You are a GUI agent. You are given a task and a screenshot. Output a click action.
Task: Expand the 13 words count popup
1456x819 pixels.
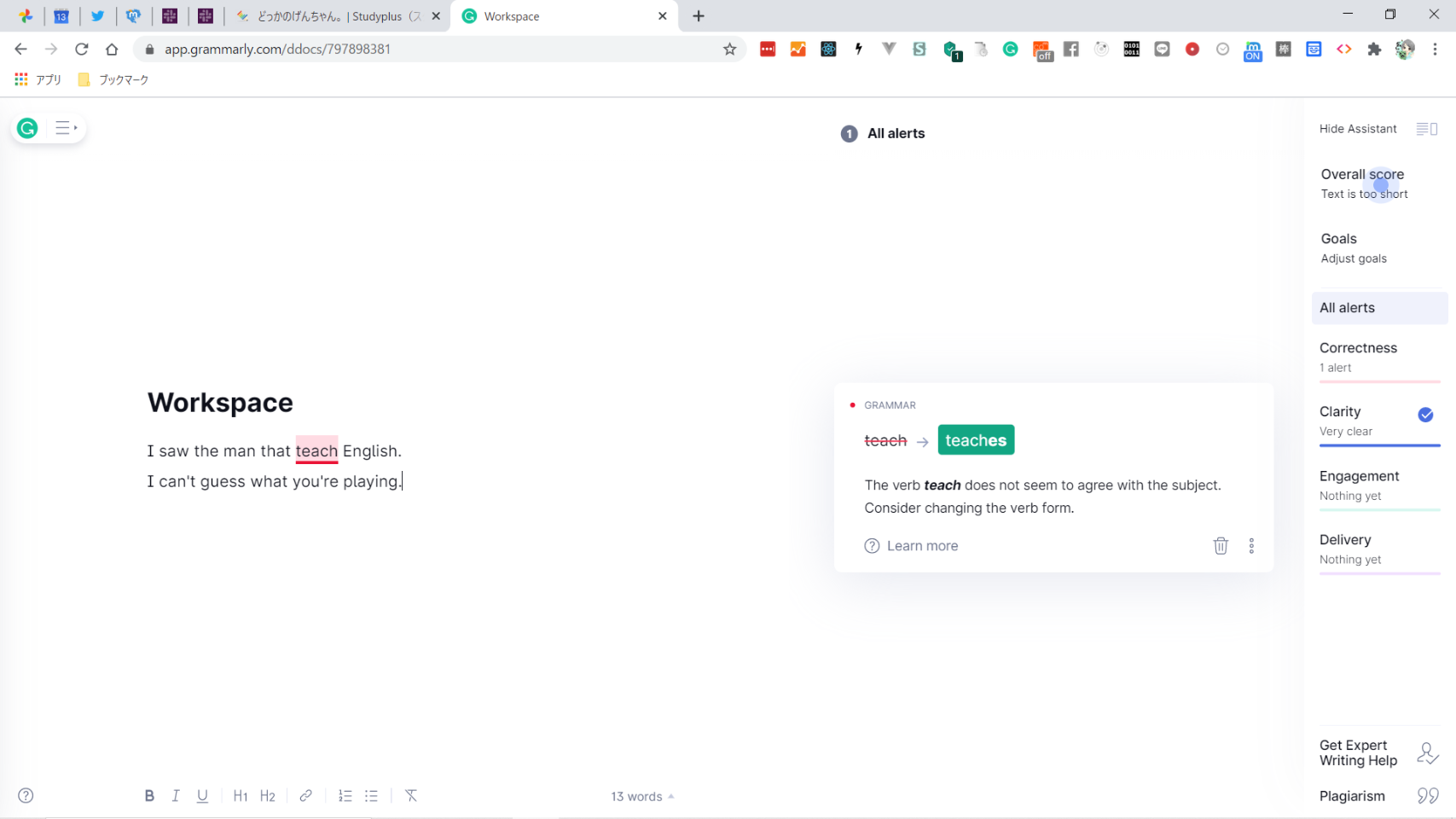point(641,797)
